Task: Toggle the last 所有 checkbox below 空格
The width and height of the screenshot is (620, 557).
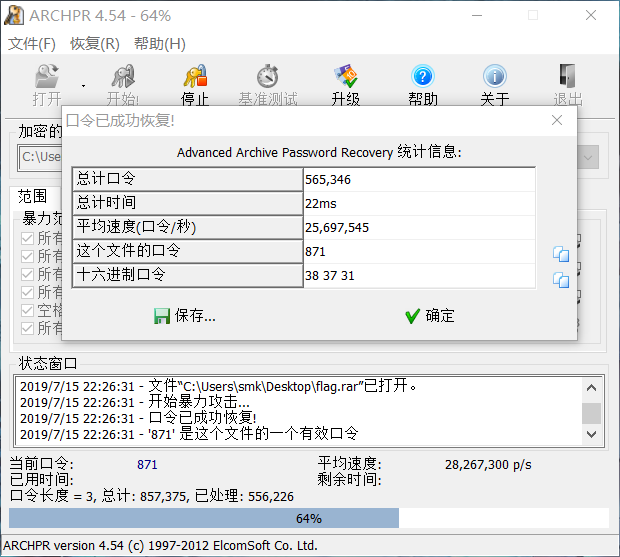Action: (27, 329)
